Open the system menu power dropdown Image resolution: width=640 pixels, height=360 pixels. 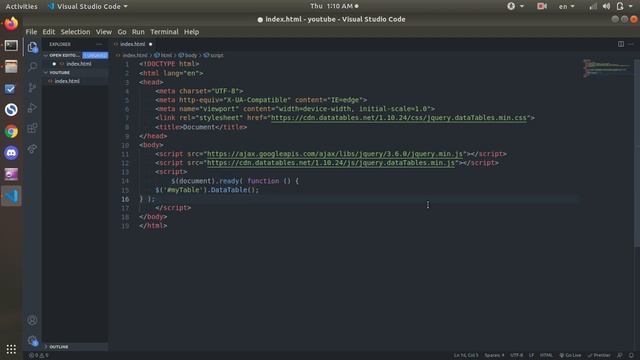click(625, 6)
